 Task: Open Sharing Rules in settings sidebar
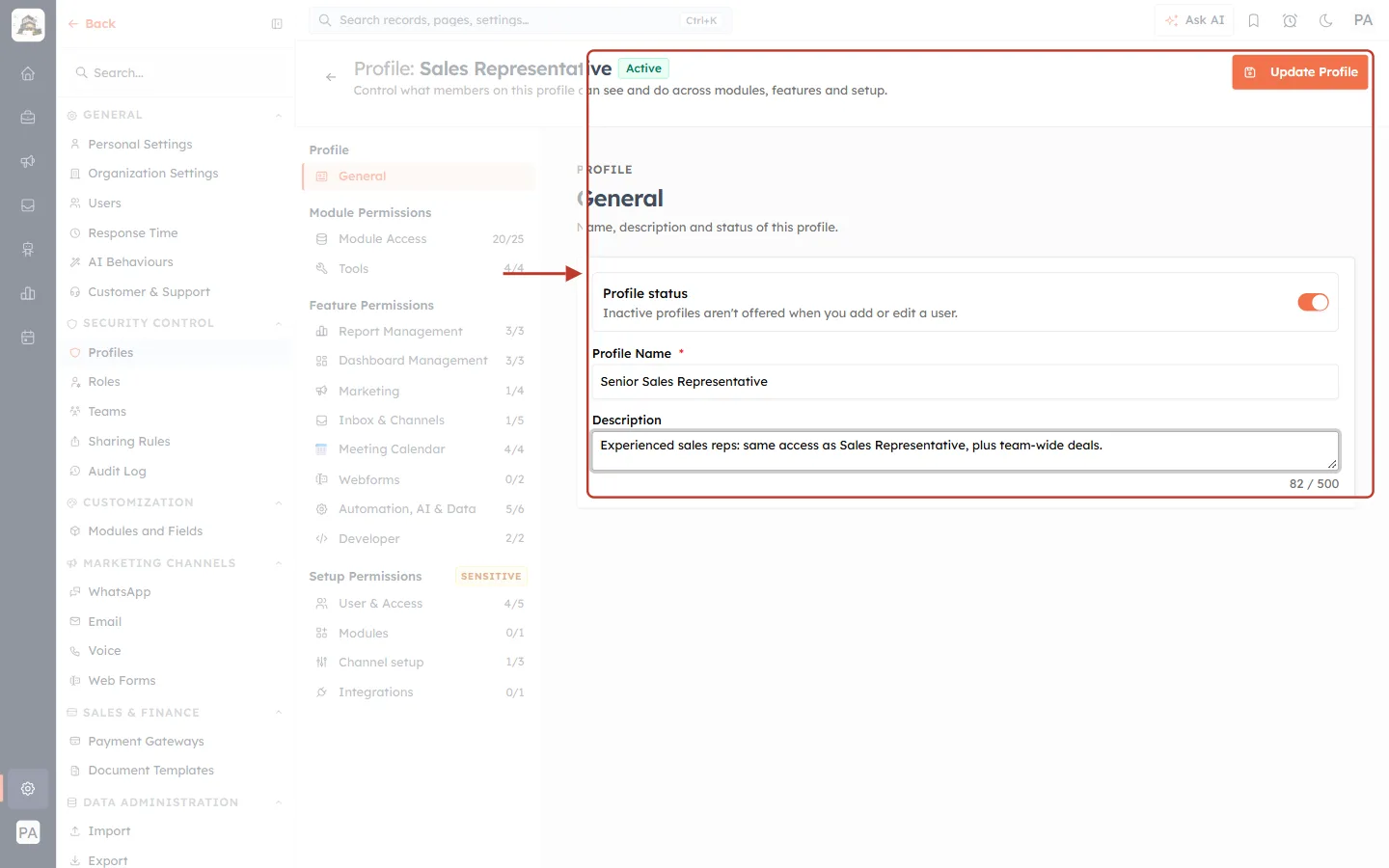pos(128,442)
